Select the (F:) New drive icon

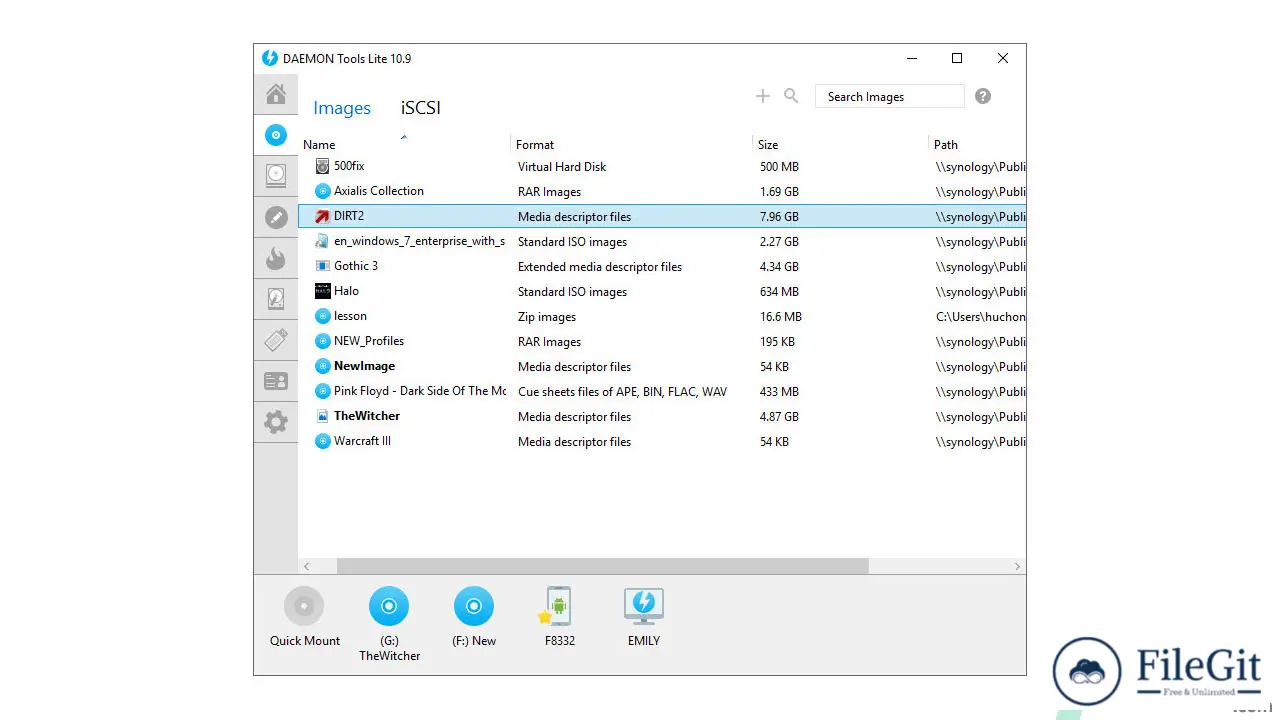pos(474,606)
